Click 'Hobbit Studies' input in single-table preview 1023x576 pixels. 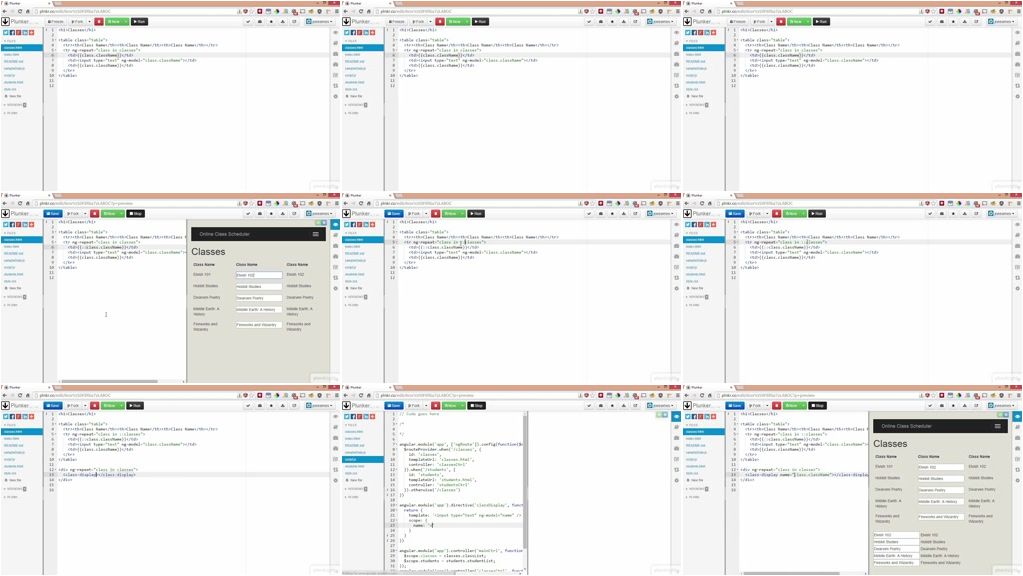coord(259,286)
